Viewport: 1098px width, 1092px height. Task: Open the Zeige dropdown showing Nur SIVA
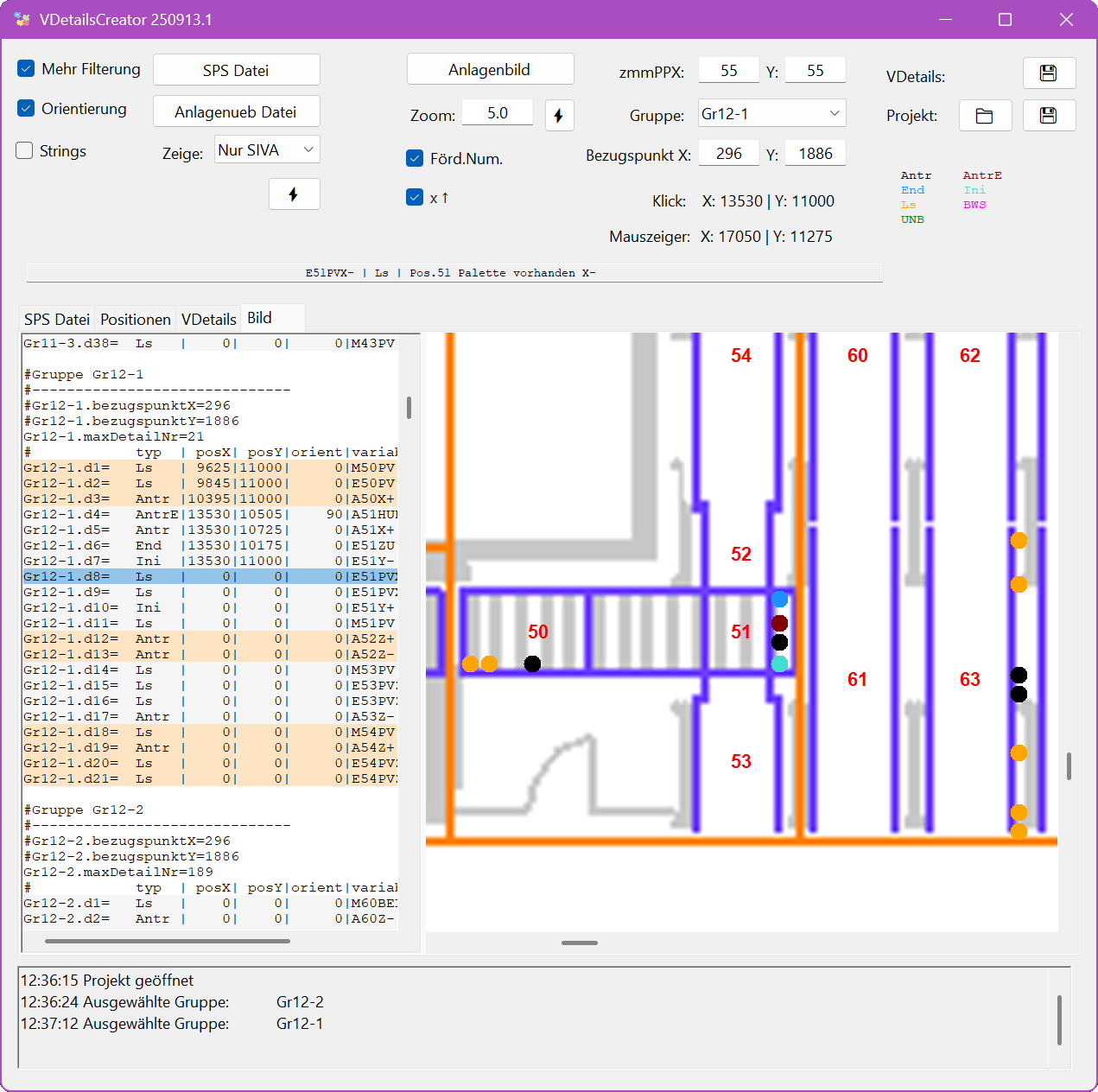click(266, 150)
